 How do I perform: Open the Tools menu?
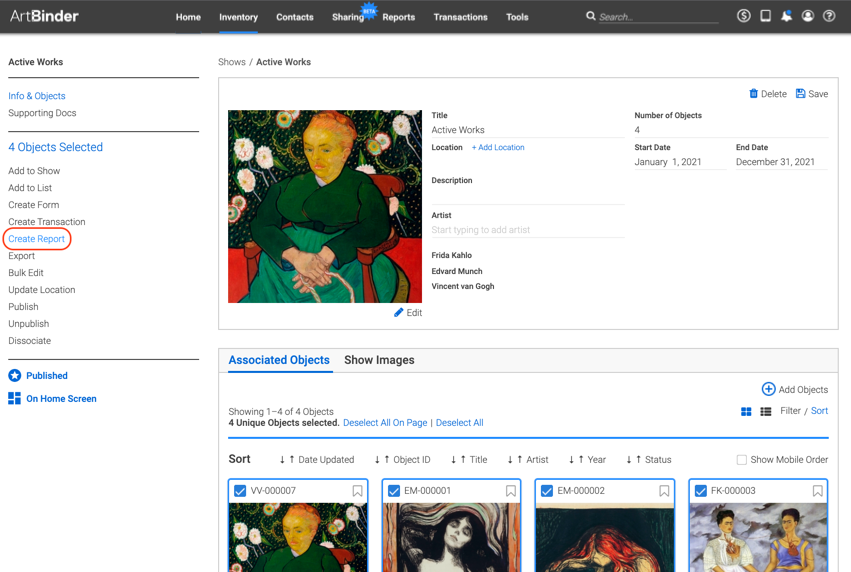click(517, 17)
